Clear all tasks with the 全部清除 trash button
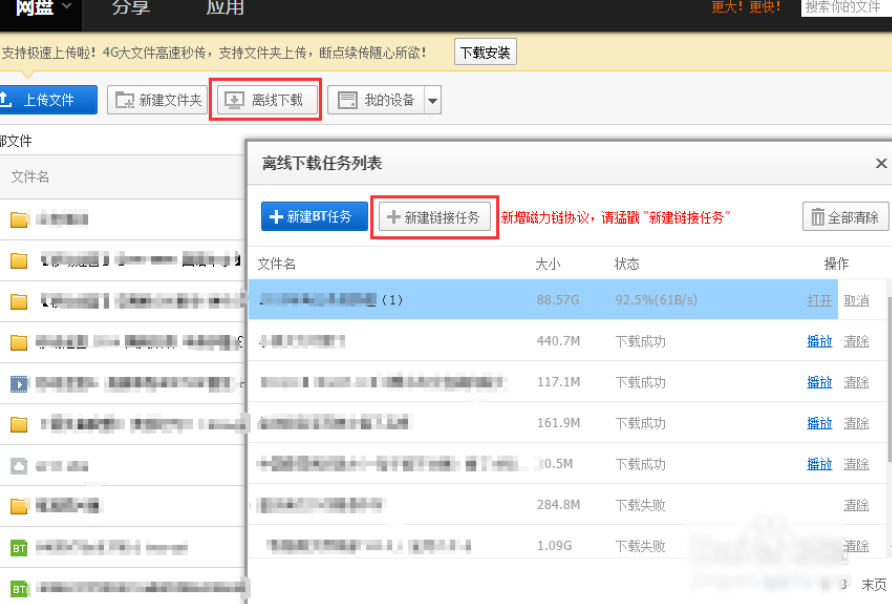The image size is (892, 604). (845, 217)
